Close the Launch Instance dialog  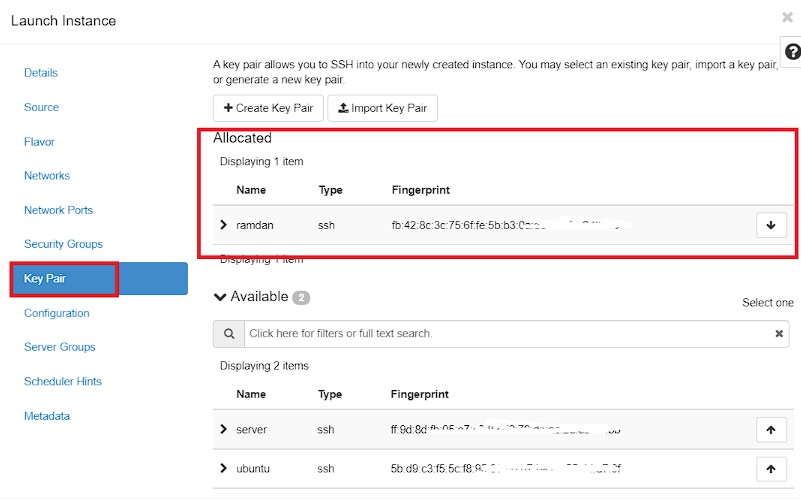(787, 17)
